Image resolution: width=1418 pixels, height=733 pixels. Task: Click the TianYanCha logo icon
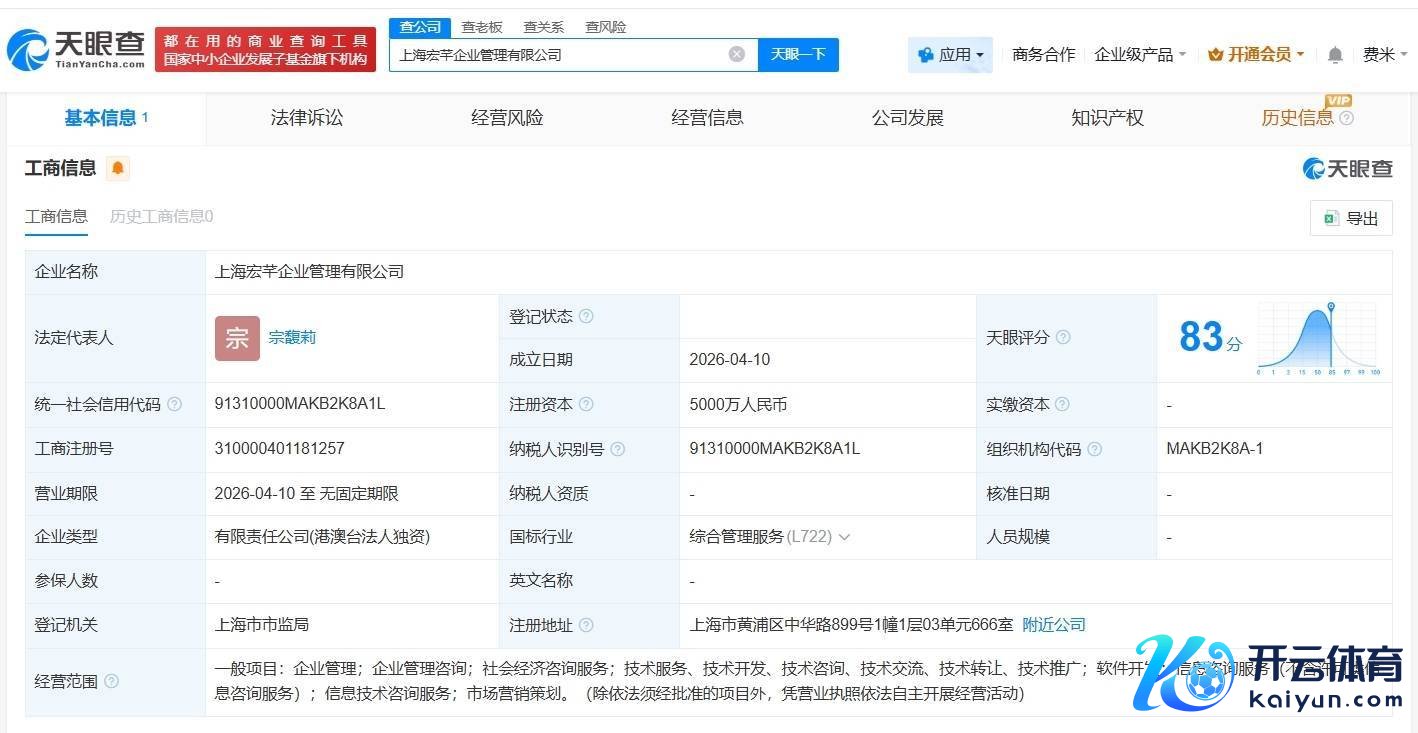(28, 50)
